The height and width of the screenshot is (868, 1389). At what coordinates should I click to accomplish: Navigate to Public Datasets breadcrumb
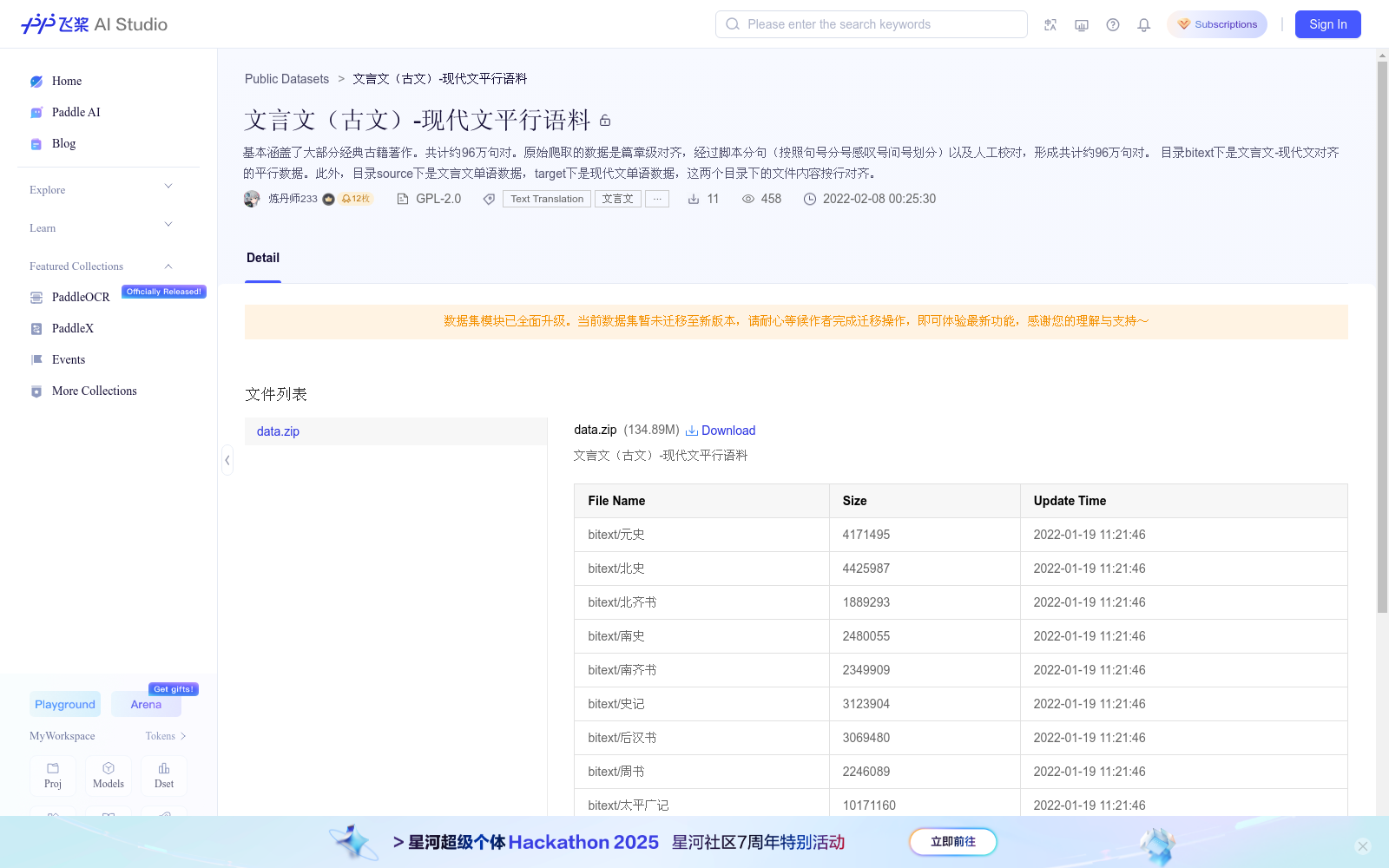(286, 79)
